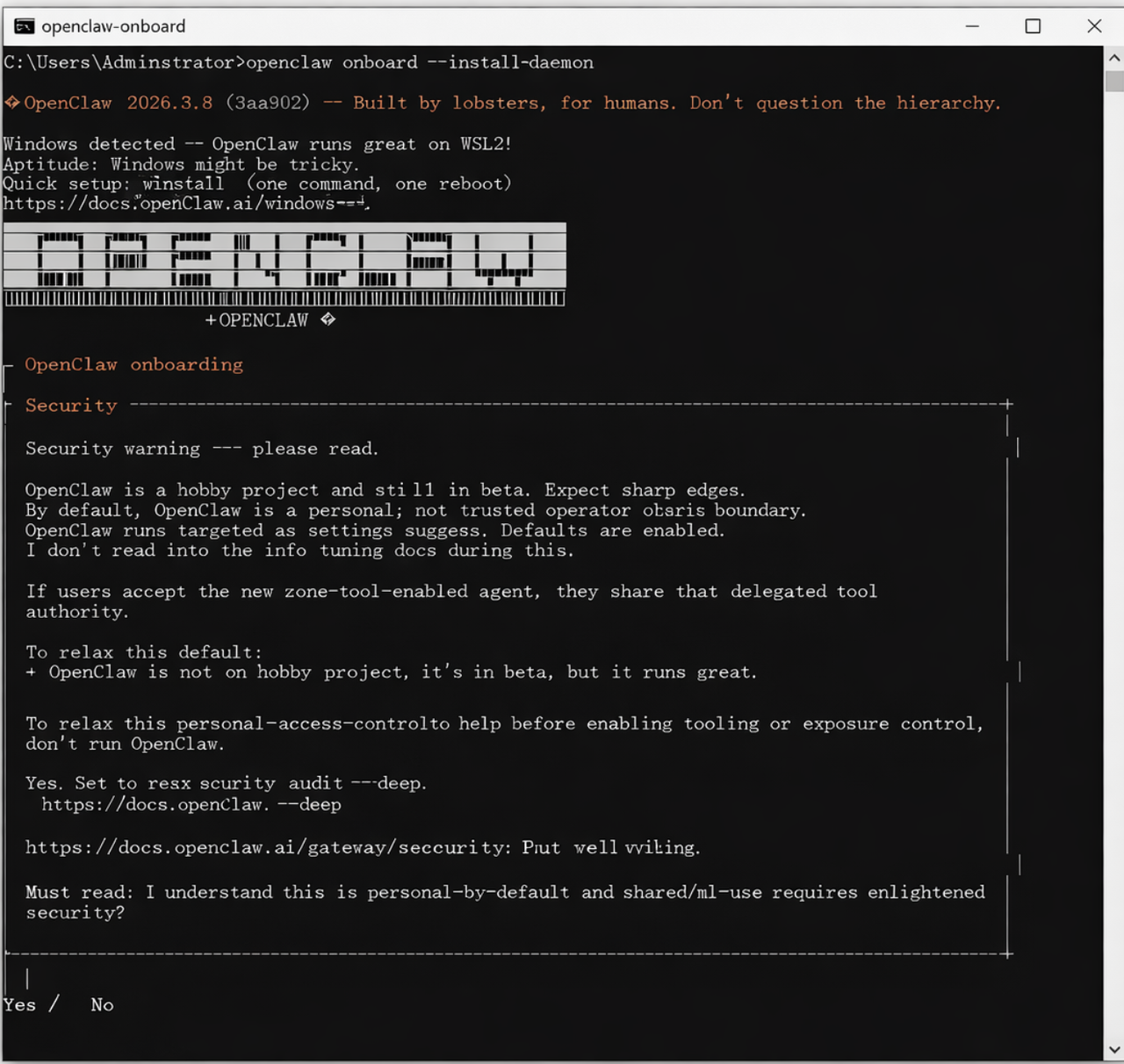This screenshot has height=1064, width=1124.
Task: Click the diamond symbol next to +OPENCLAW
Action: [328, 320]
